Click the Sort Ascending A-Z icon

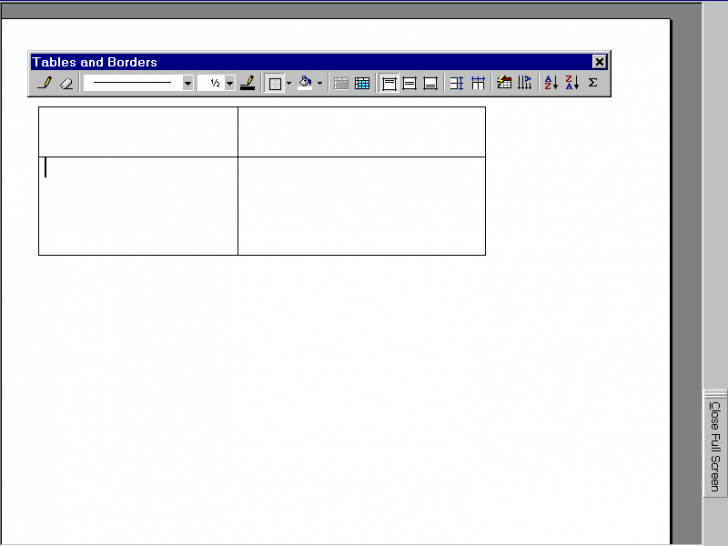551,83
